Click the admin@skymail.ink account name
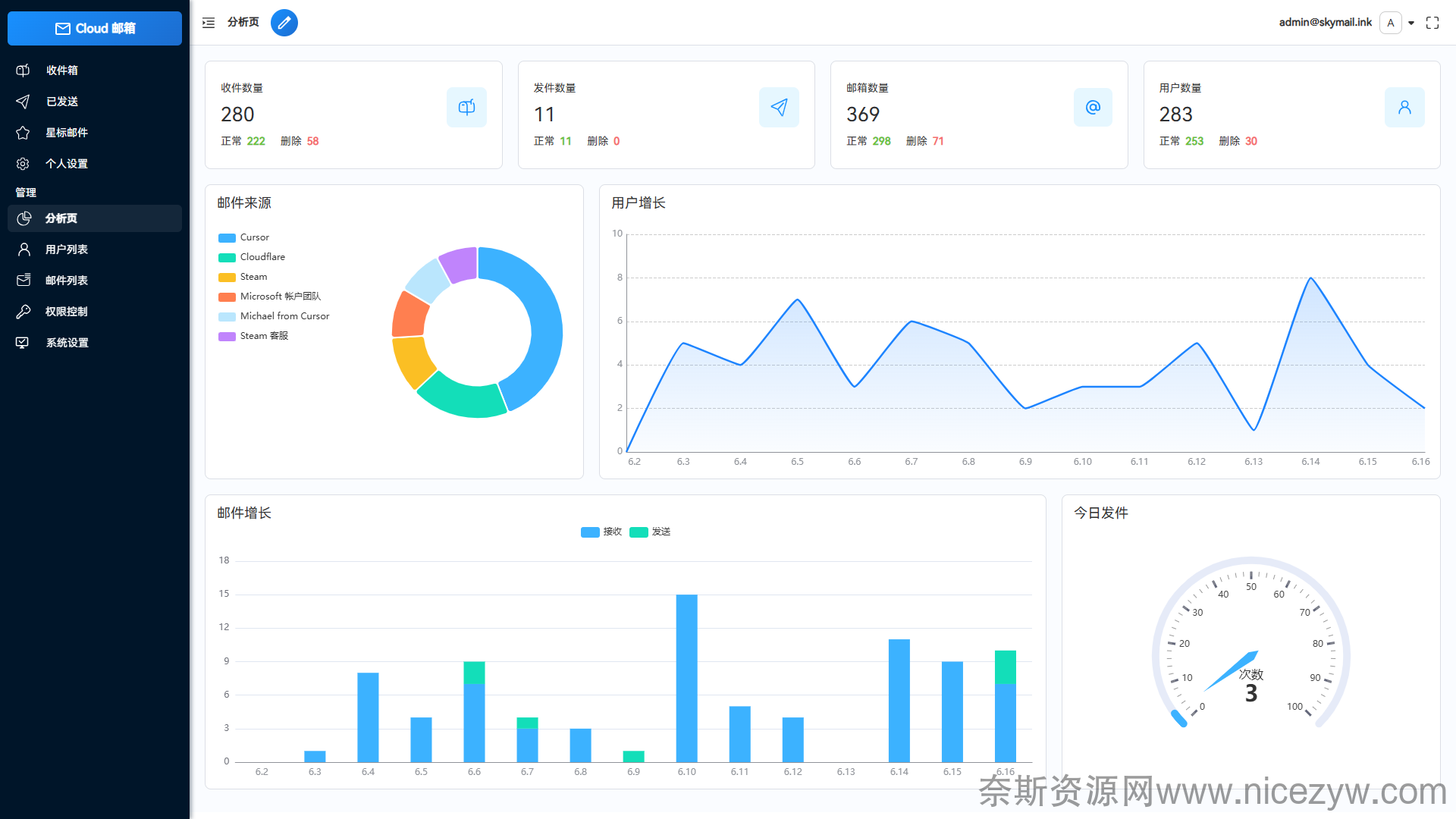Image resolution: width=1456 pixels, height=819 pixels. [x=1325, y=23]
